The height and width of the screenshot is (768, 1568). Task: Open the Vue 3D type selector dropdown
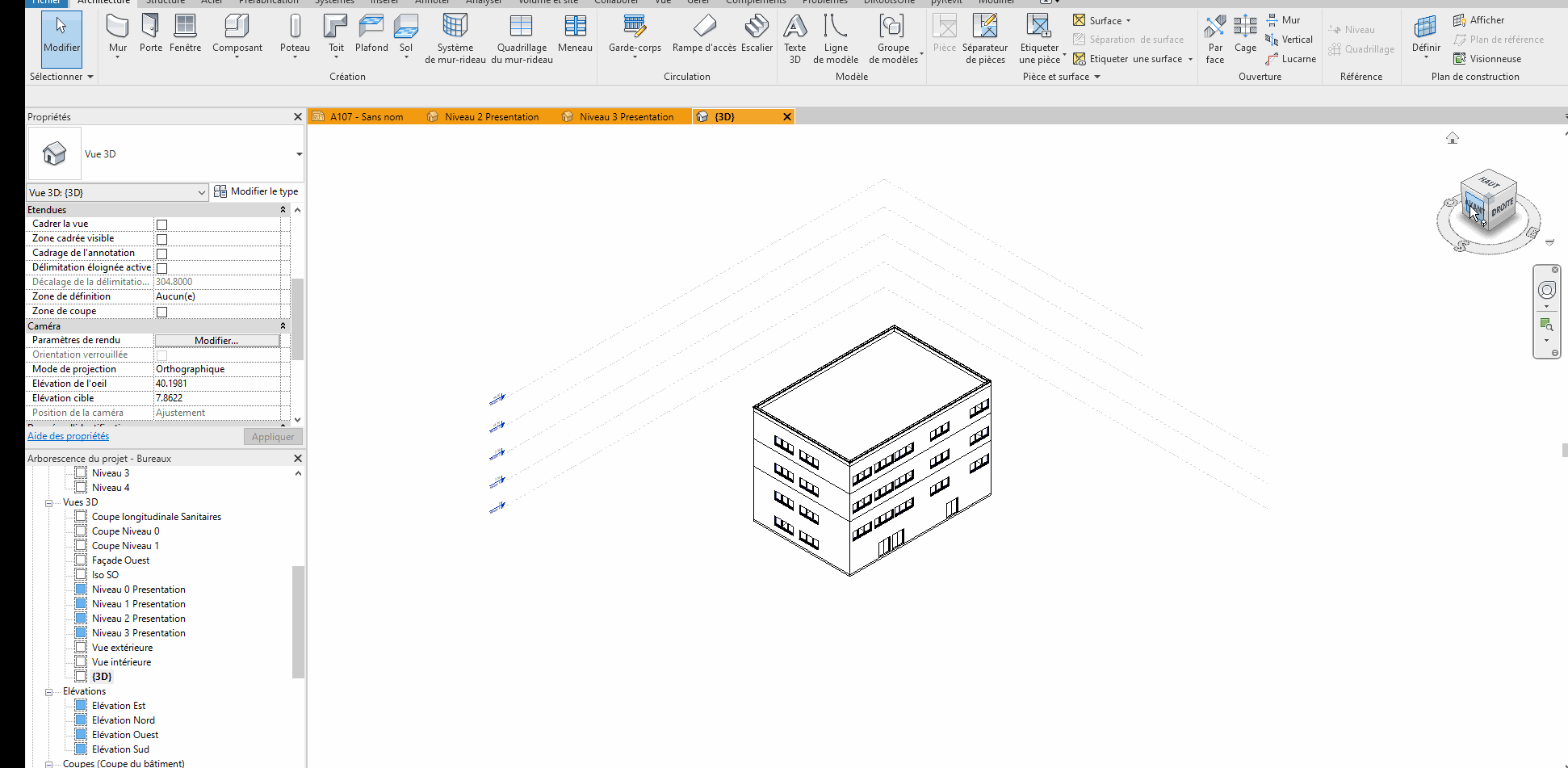click(x=203, y=192)
